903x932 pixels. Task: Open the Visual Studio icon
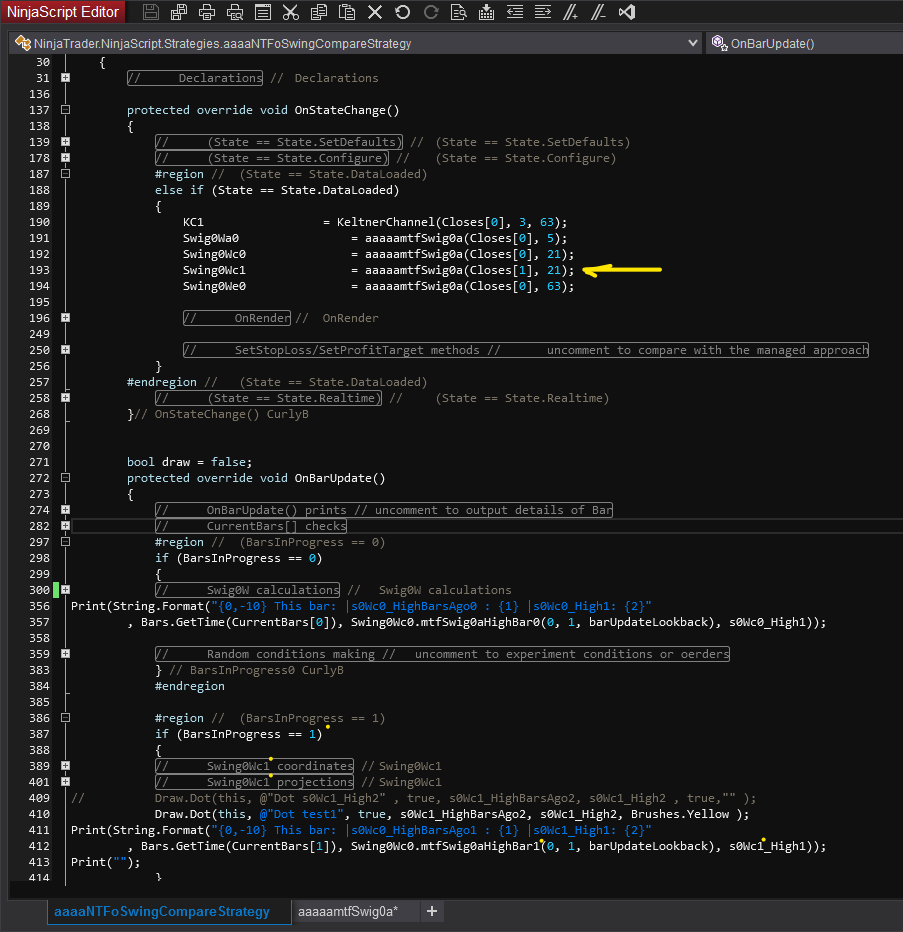[x=626, y=13]
